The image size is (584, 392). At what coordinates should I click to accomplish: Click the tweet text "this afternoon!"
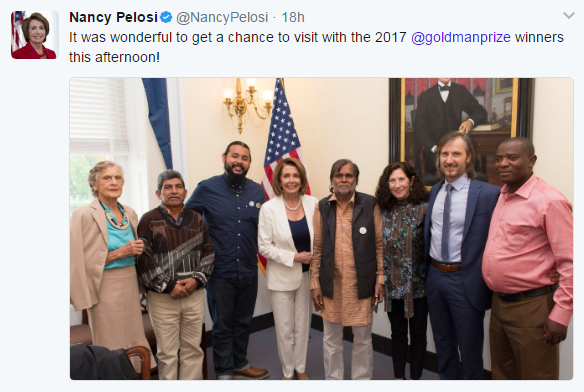114,57
